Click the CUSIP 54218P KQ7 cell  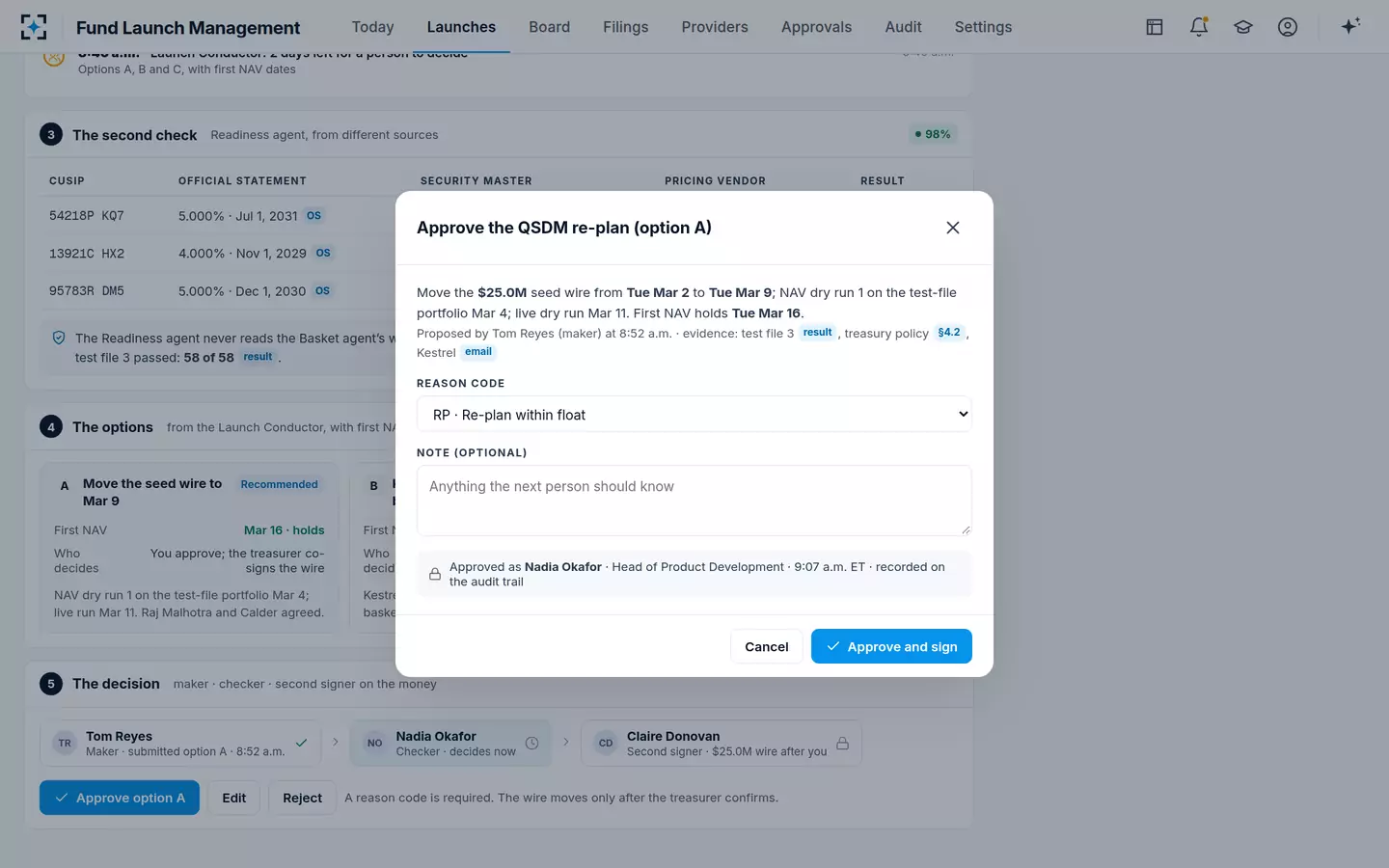pos(87,216)
